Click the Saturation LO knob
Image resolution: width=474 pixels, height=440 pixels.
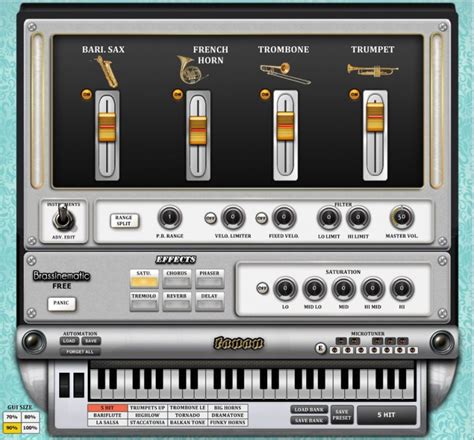tap(285, 288)
